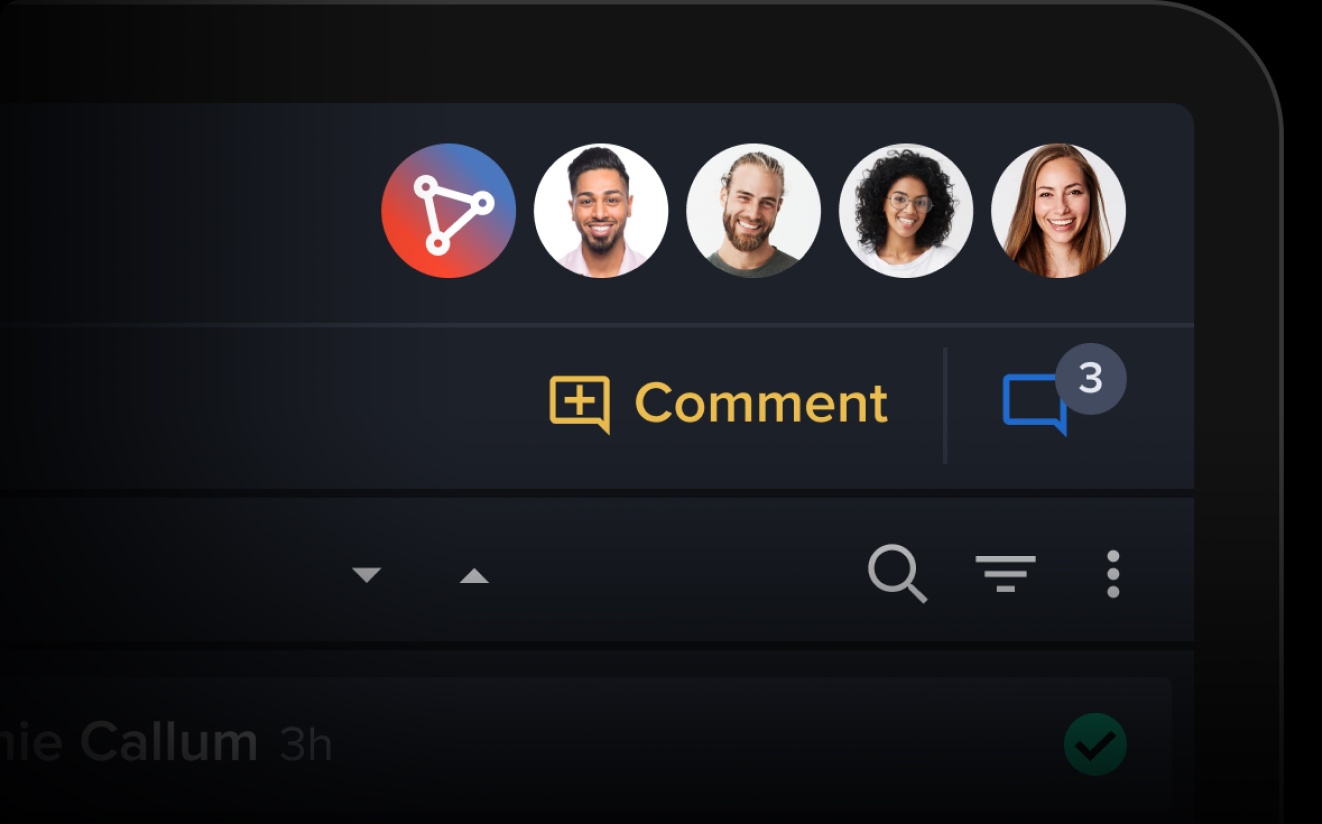Select avatar of curly-haired woman with glasses
The width and height of the screenshot is (1322, 824).
tap(906, 211)
